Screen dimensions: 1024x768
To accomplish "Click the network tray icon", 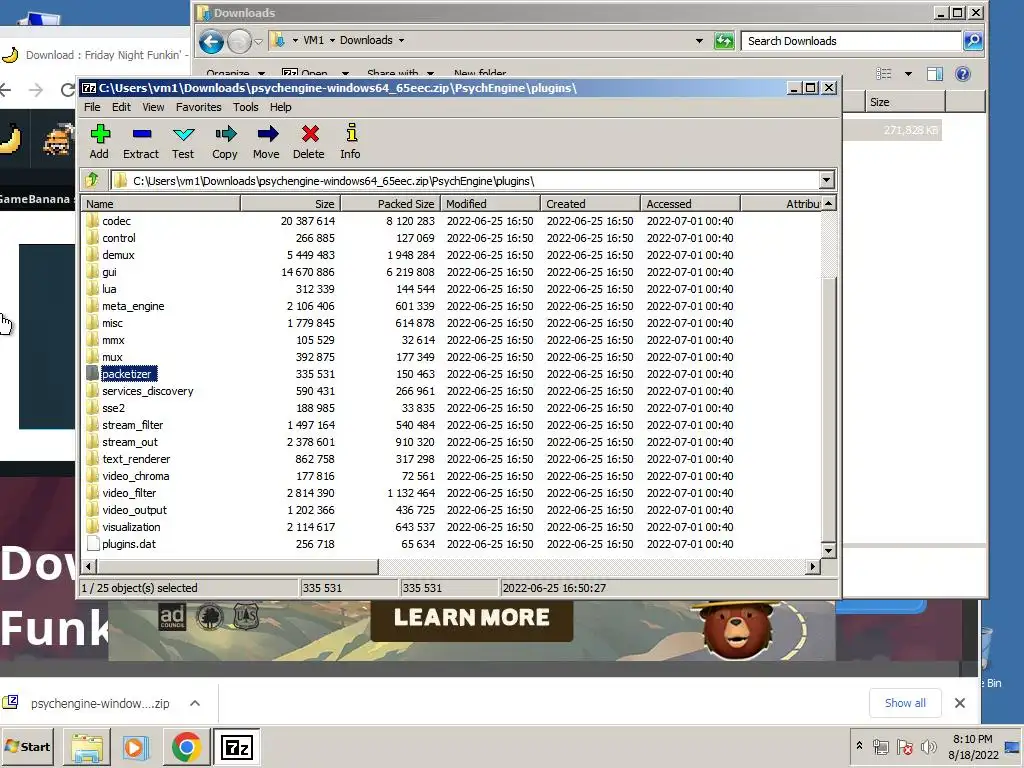I will click(x=880, y=746).
